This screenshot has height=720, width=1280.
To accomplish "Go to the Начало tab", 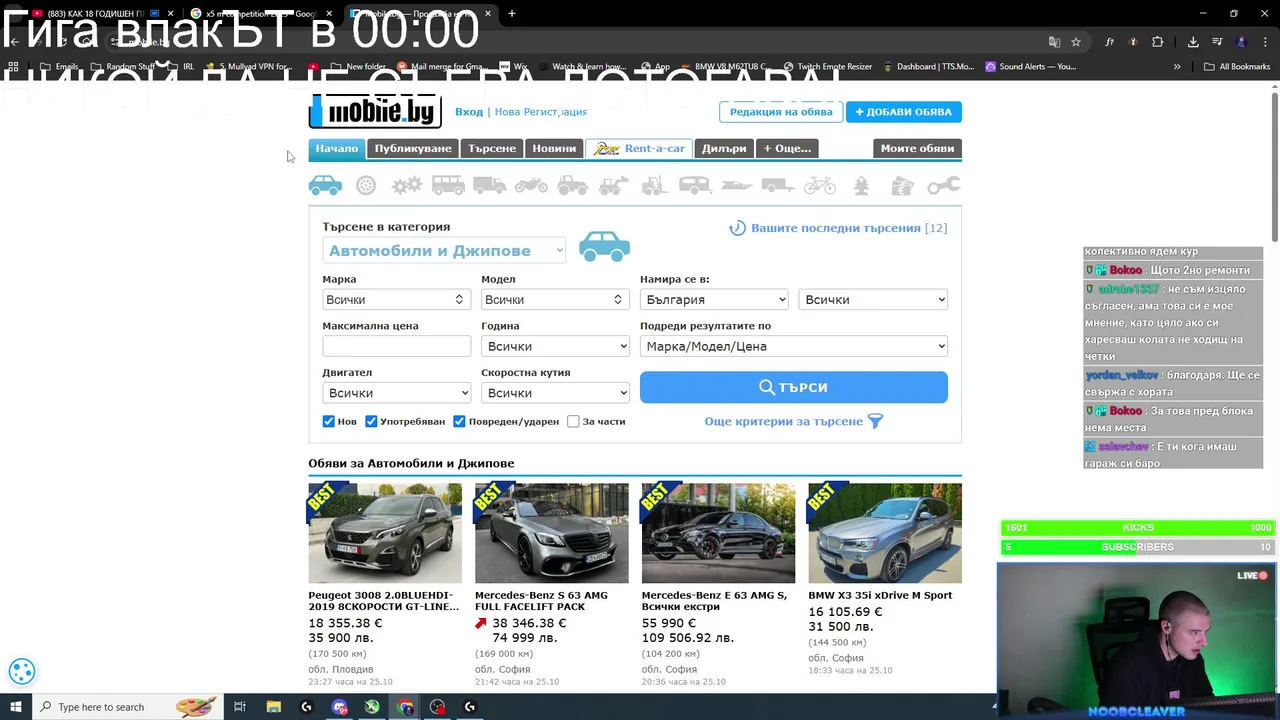I will (337, 148).
